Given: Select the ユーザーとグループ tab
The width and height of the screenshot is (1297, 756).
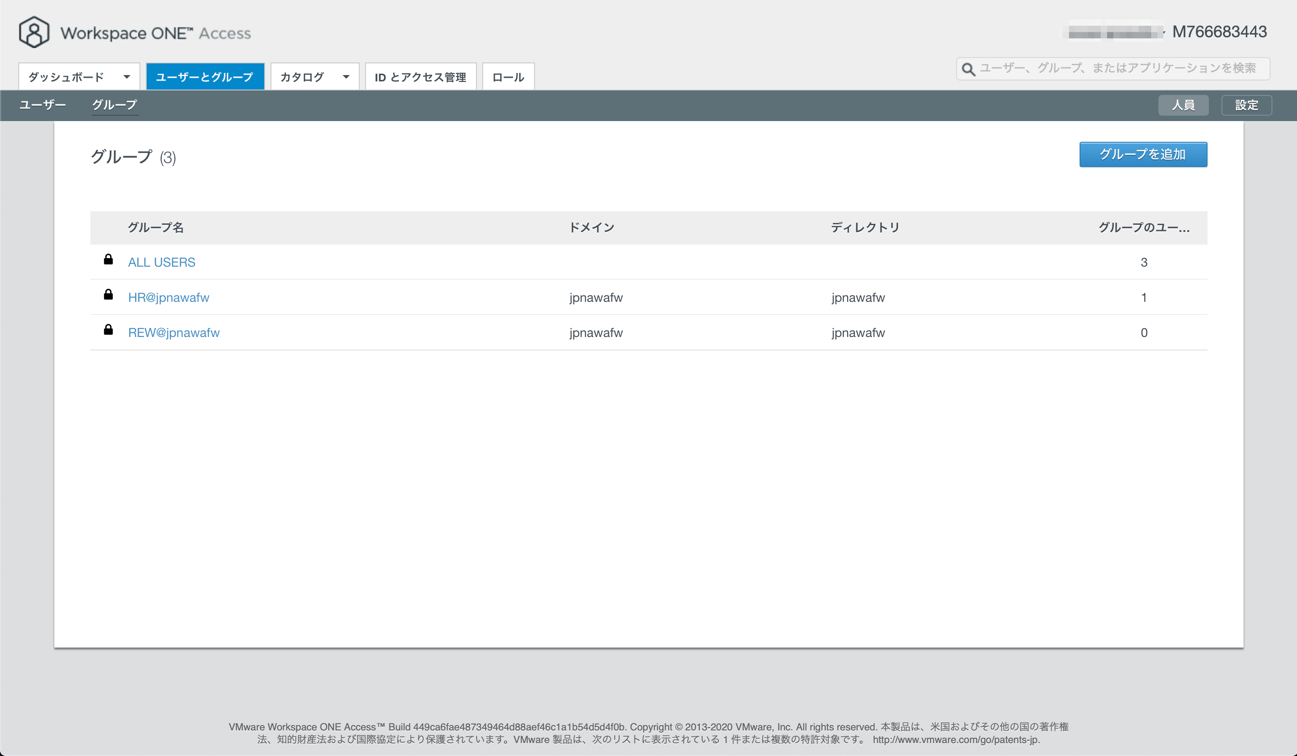Looking at the screenshot, I should [205, 77].
